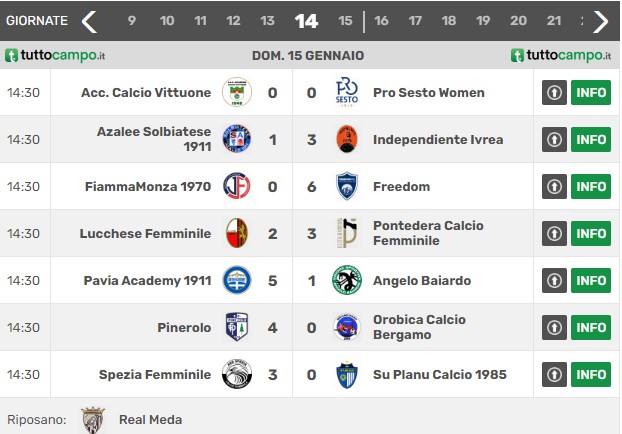Click the Lucchese Femminile shield badge

point(237,233)
